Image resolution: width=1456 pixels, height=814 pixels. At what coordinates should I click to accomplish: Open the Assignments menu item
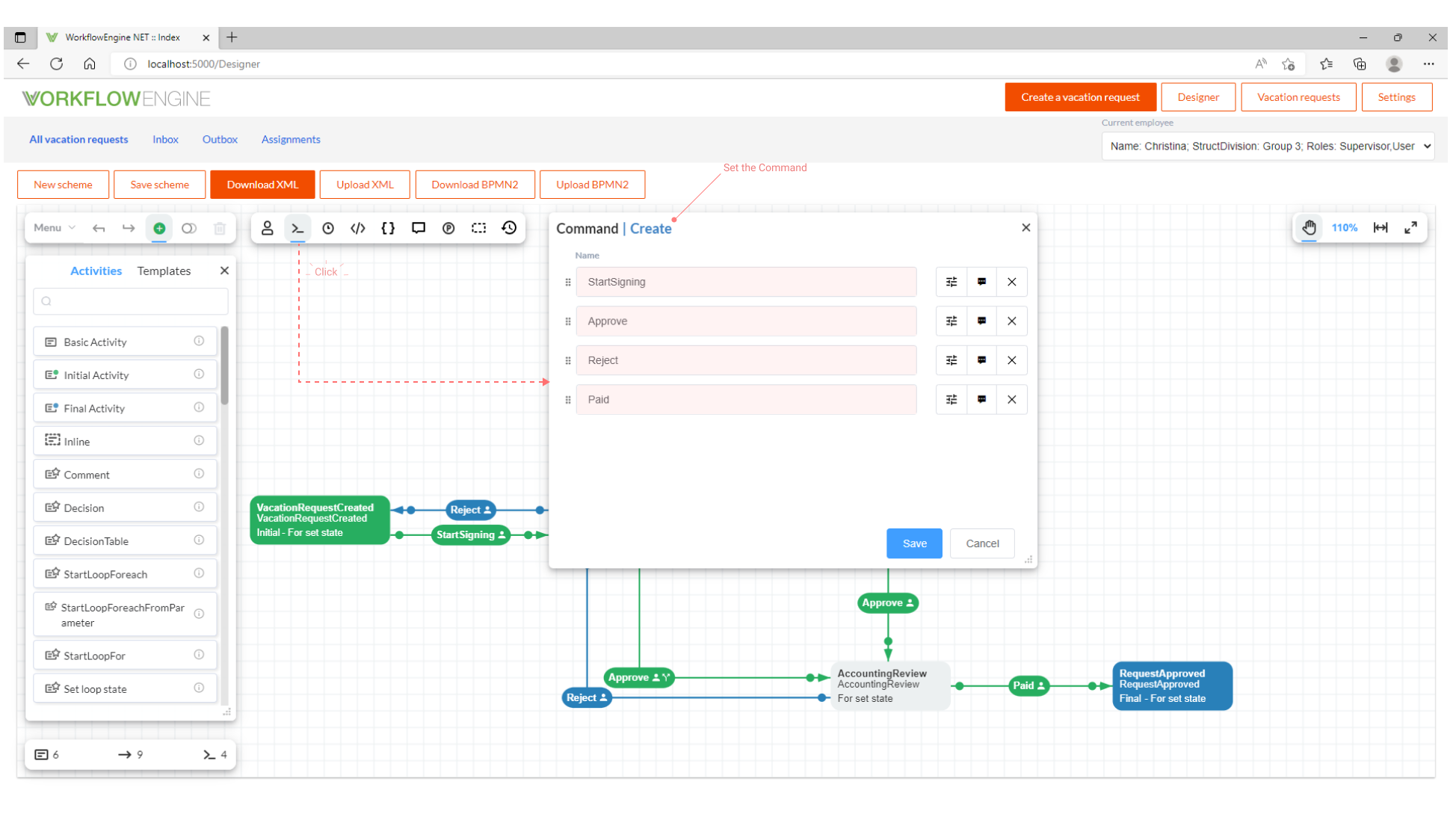click(291, 140)
